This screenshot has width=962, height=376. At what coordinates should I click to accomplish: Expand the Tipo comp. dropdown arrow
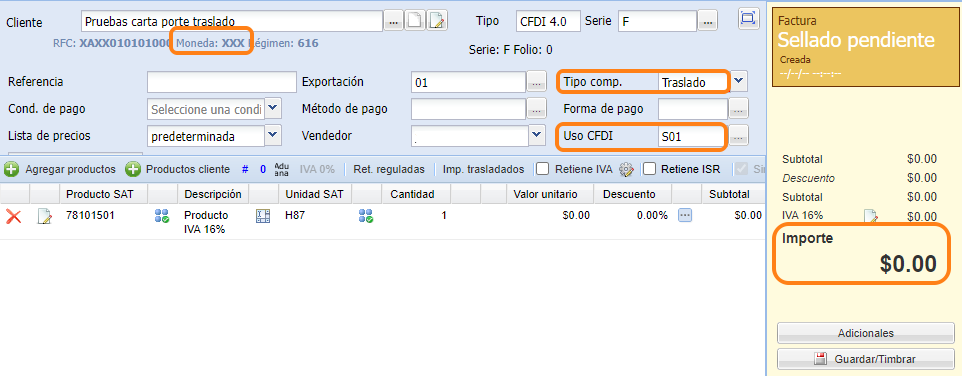pyautogui.click(x=739, y=80)
